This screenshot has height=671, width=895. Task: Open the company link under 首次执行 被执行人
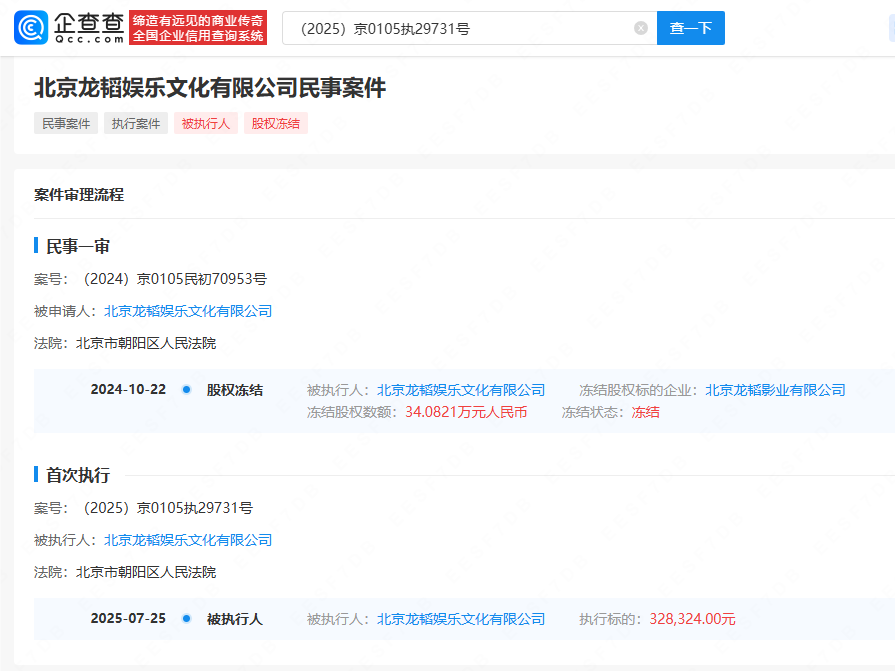188,540
